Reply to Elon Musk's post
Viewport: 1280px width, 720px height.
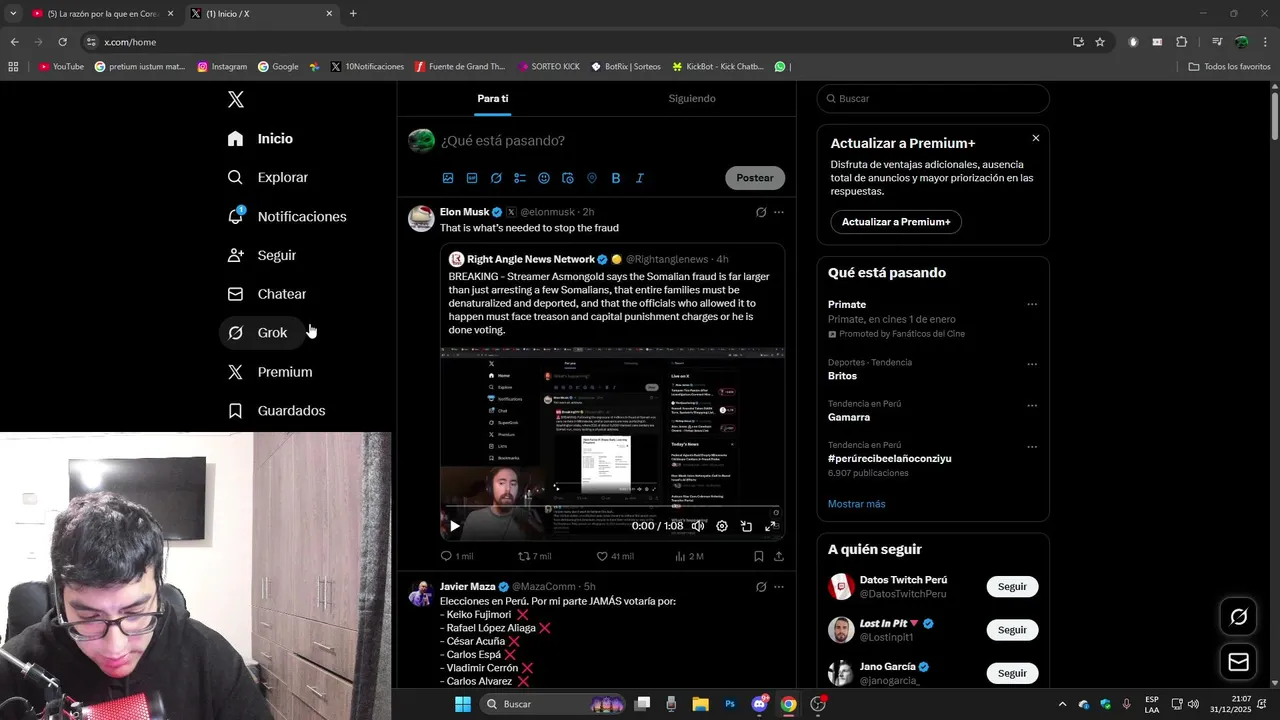point(456,556)
